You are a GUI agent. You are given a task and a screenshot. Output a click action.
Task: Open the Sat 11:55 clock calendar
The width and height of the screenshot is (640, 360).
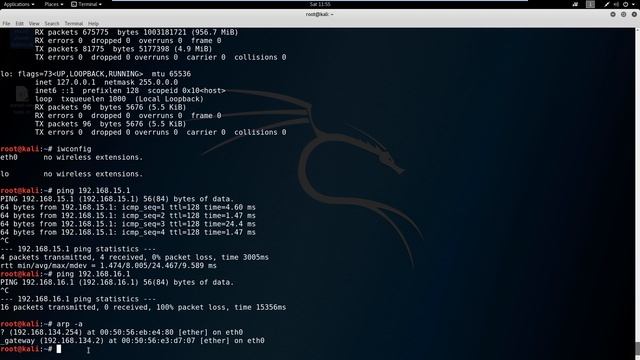click(x=320, y=4)
